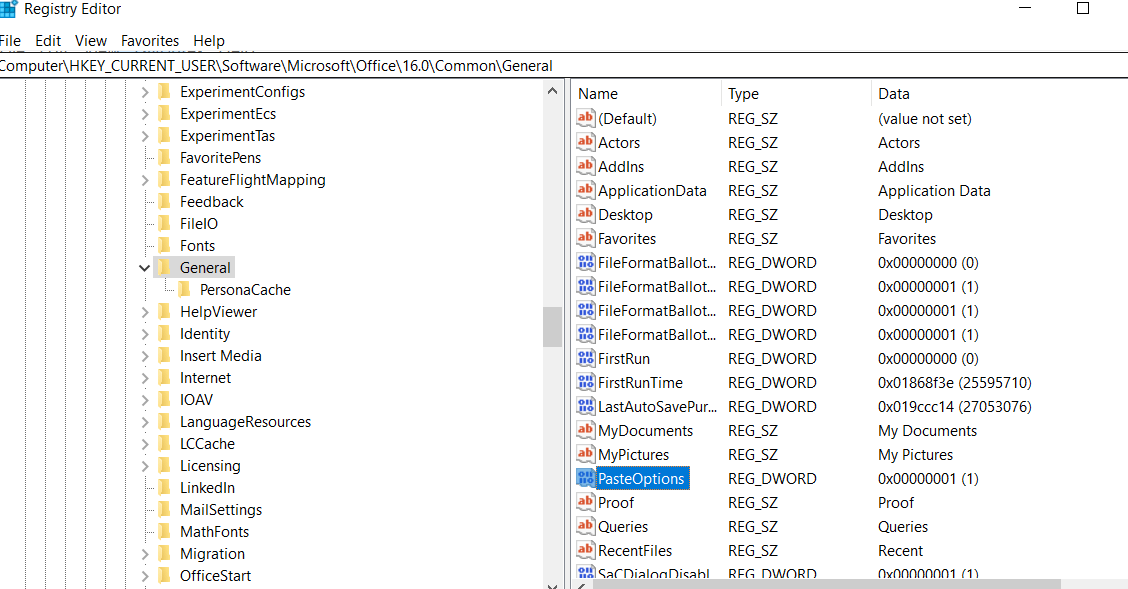The image size is (1128, 589).
Task: Click the 'Application Data' data cell
Action: [934, 191]
